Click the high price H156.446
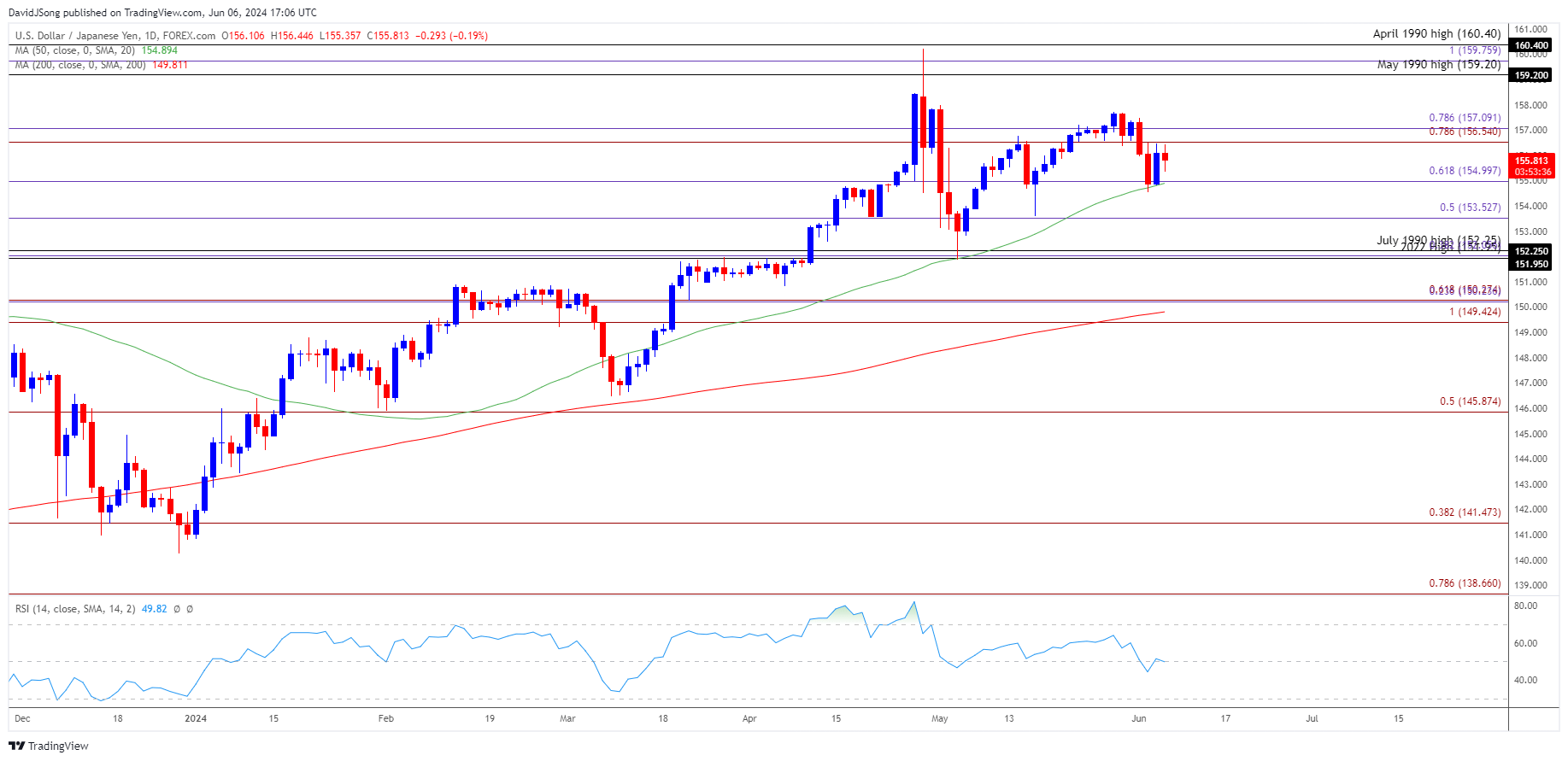The height and width of the screenshot is (761, 1568). click(x=292, y=36)
